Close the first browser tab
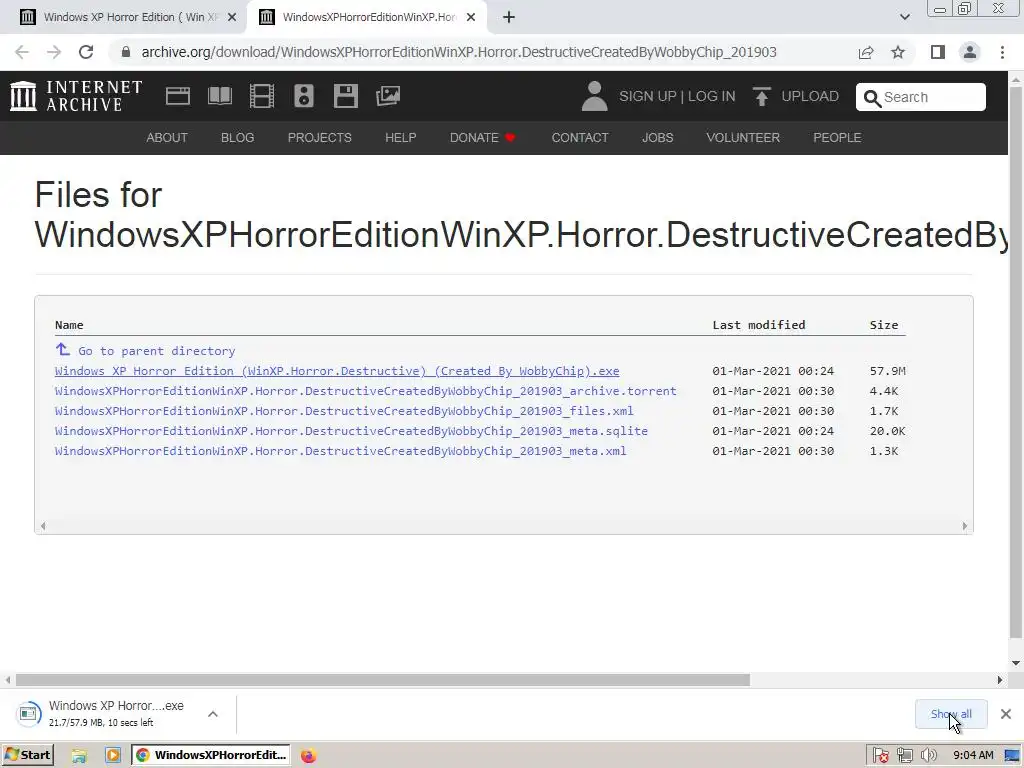1024x768 pixels. click(x=232, y=17)
